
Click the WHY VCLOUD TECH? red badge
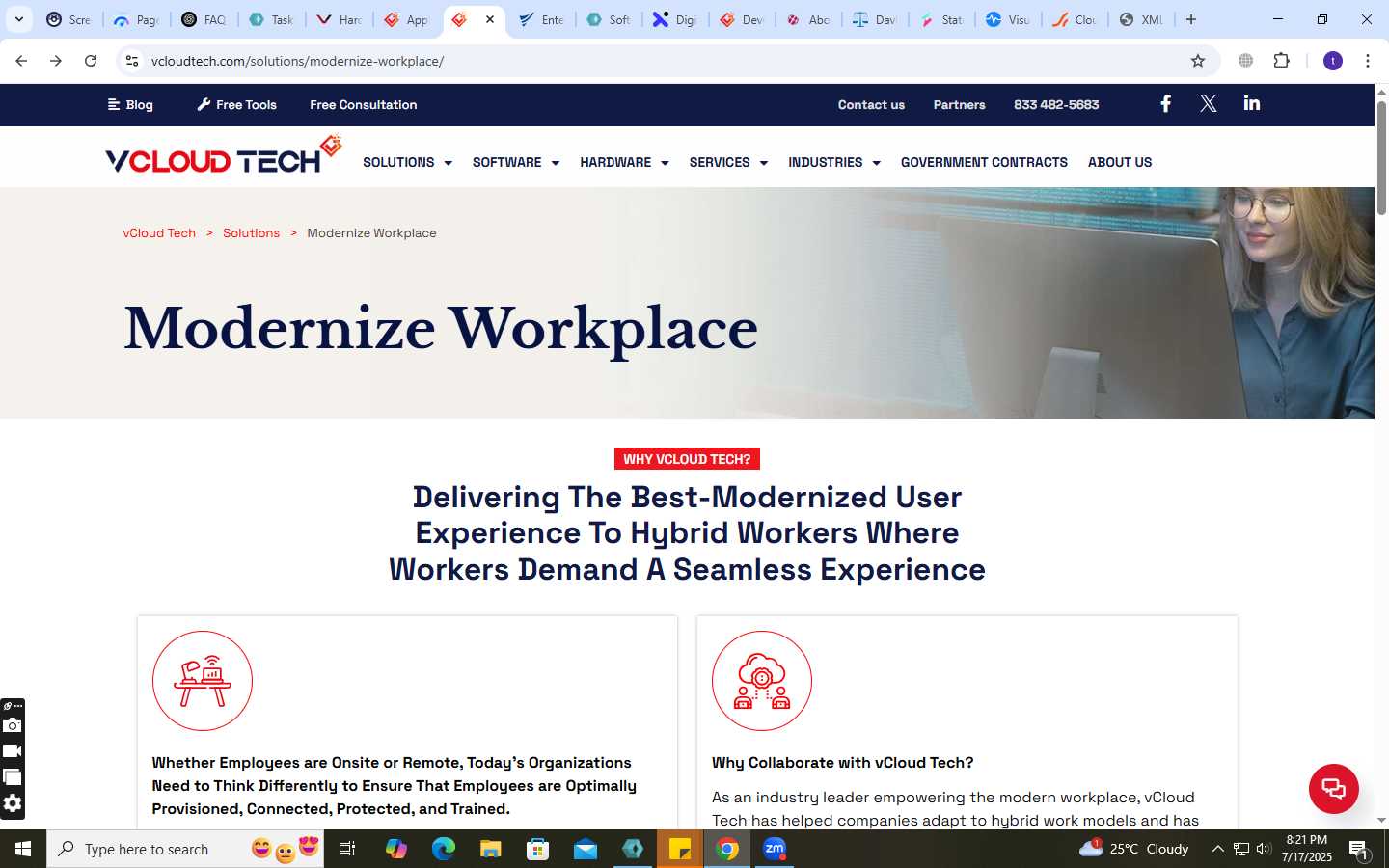pos(687,459)
